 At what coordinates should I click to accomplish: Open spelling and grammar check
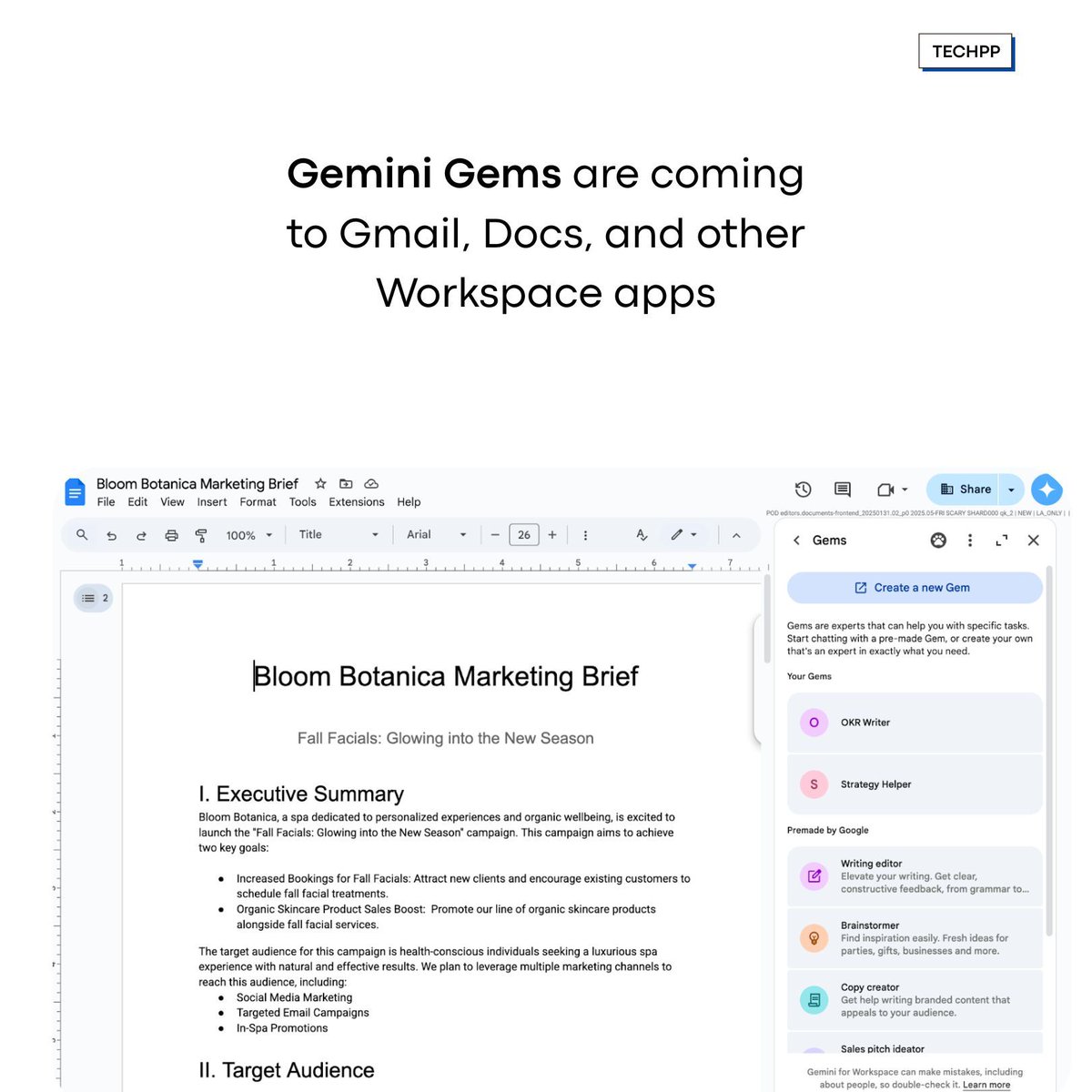tap(642, 535)
